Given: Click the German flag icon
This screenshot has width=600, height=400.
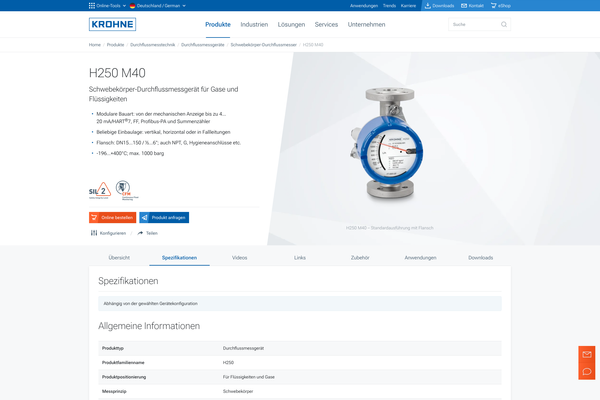Looking at the screenshot, I should [x=132, y=6].
